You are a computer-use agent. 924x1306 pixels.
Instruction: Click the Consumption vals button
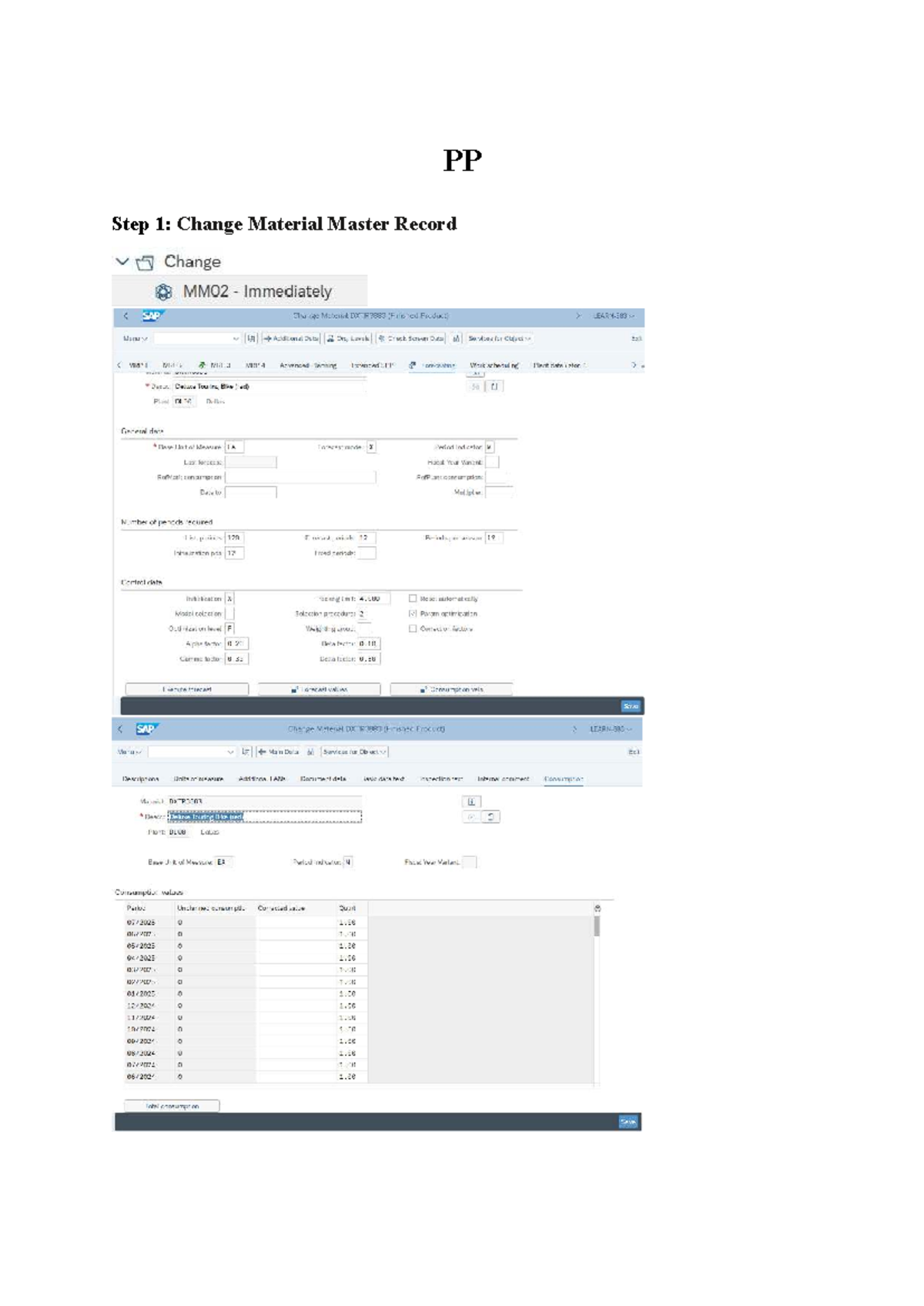(x=451, y=689)
